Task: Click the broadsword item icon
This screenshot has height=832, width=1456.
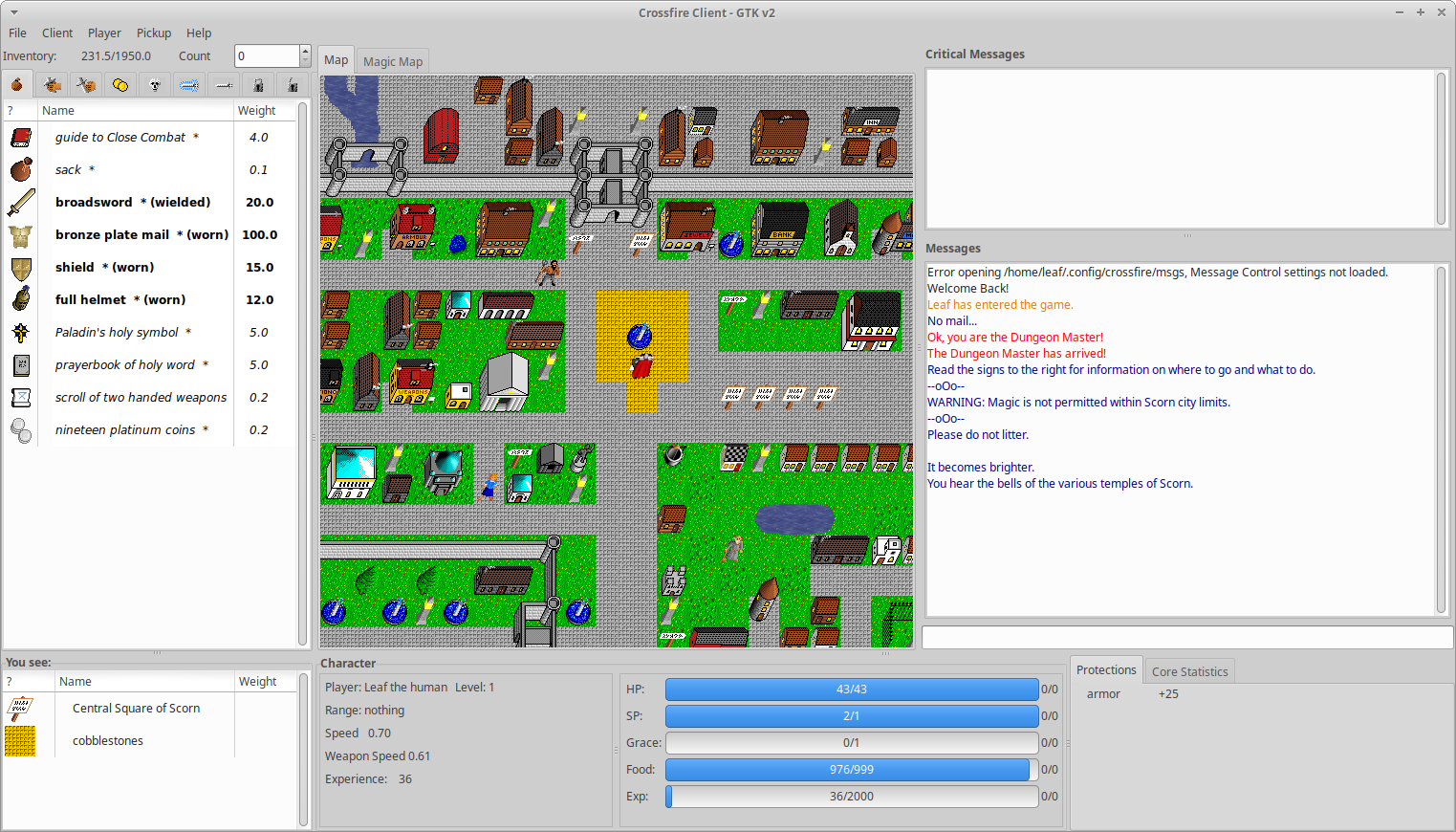Action: [x=21, y=203]
